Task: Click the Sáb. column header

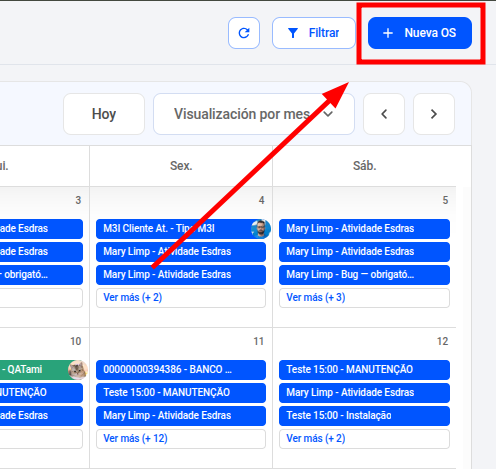Action: (364, 166)
